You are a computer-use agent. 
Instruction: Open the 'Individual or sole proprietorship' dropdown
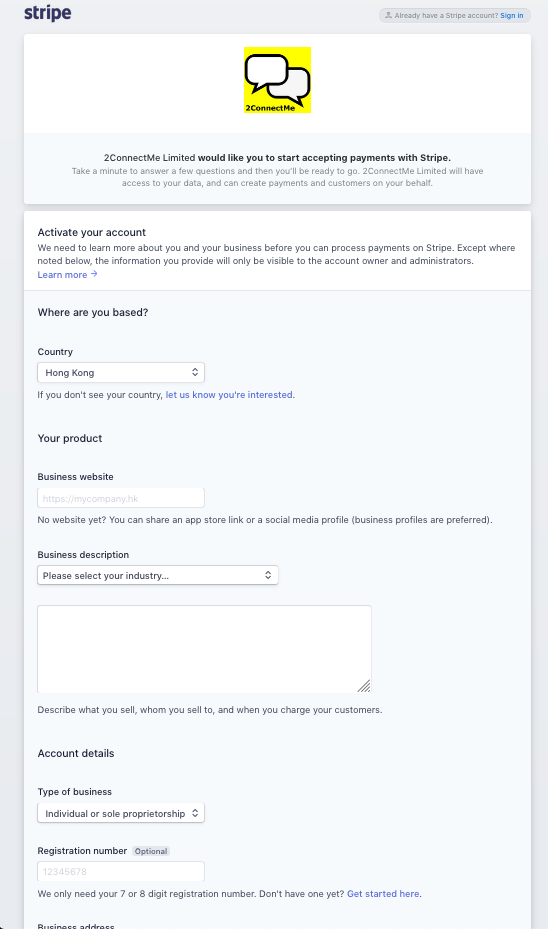[x=121, y=813]
